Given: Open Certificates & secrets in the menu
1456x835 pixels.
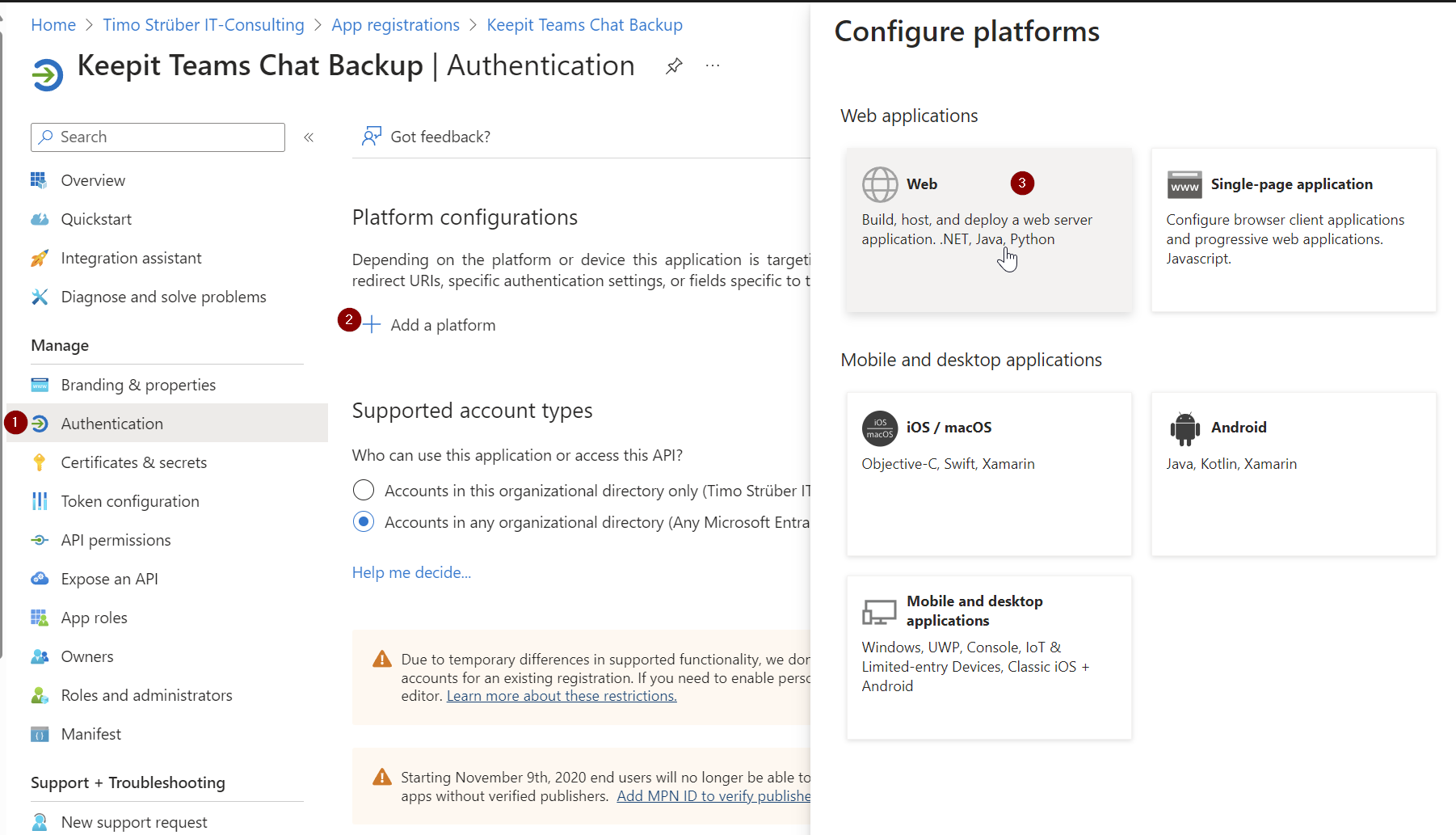Looking at the screenshot, I should pyautogui.click(x=133, y=462).
